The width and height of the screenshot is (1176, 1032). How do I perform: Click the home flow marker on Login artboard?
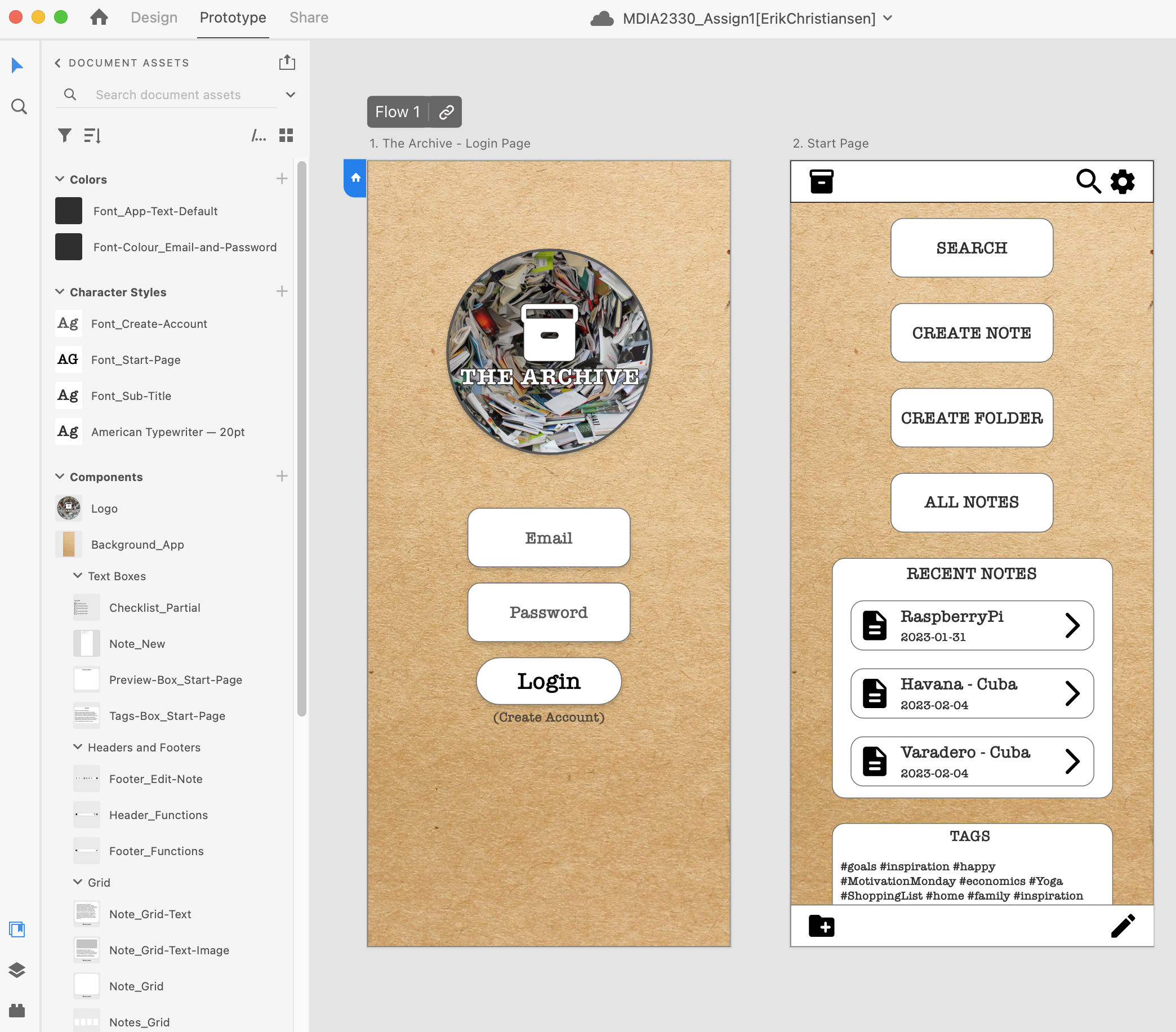[355, 178]
